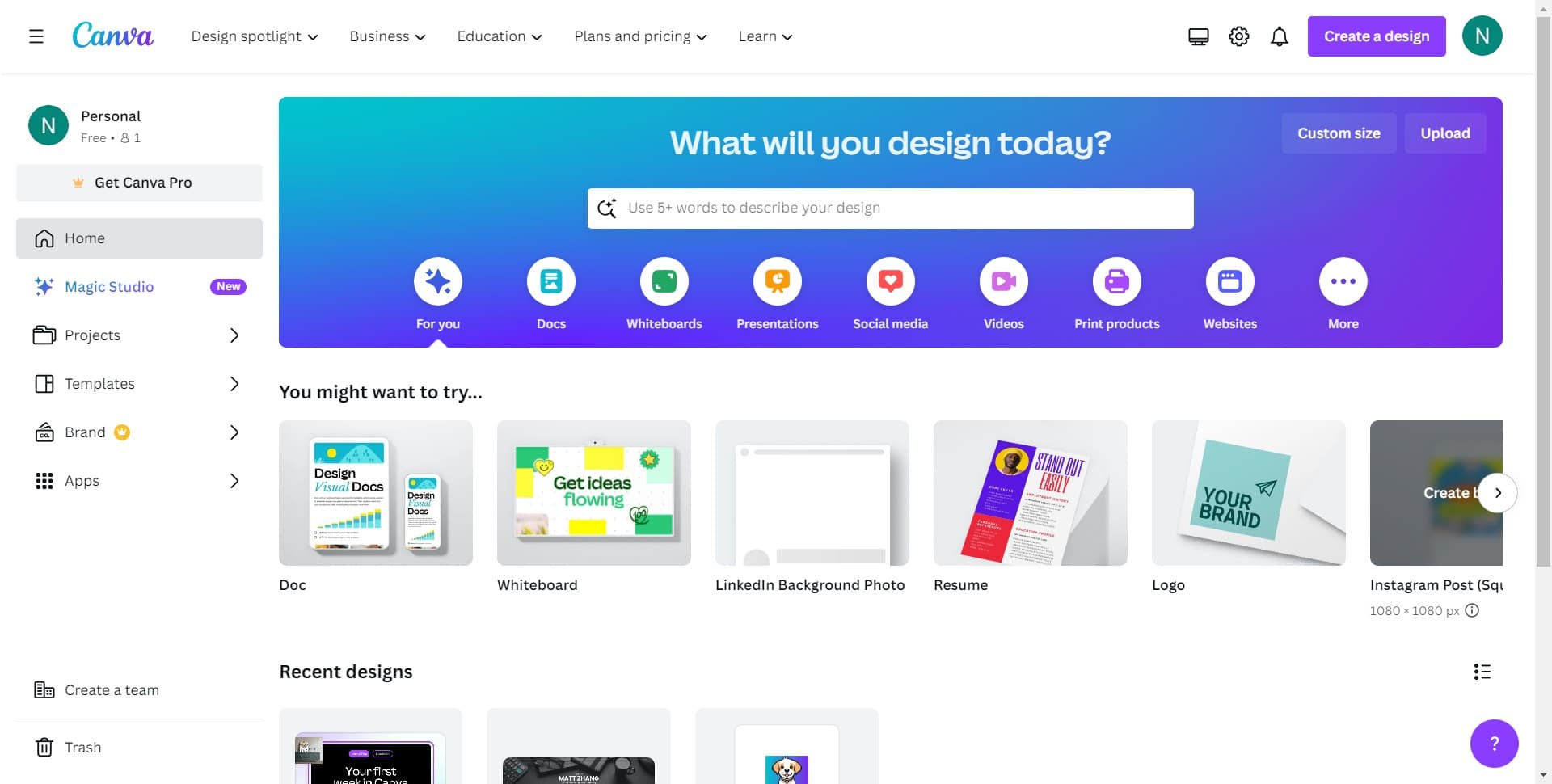Select the Docs design type icon
The width and height of the screenshot is (1552, 784).
(x=550, y=281)
